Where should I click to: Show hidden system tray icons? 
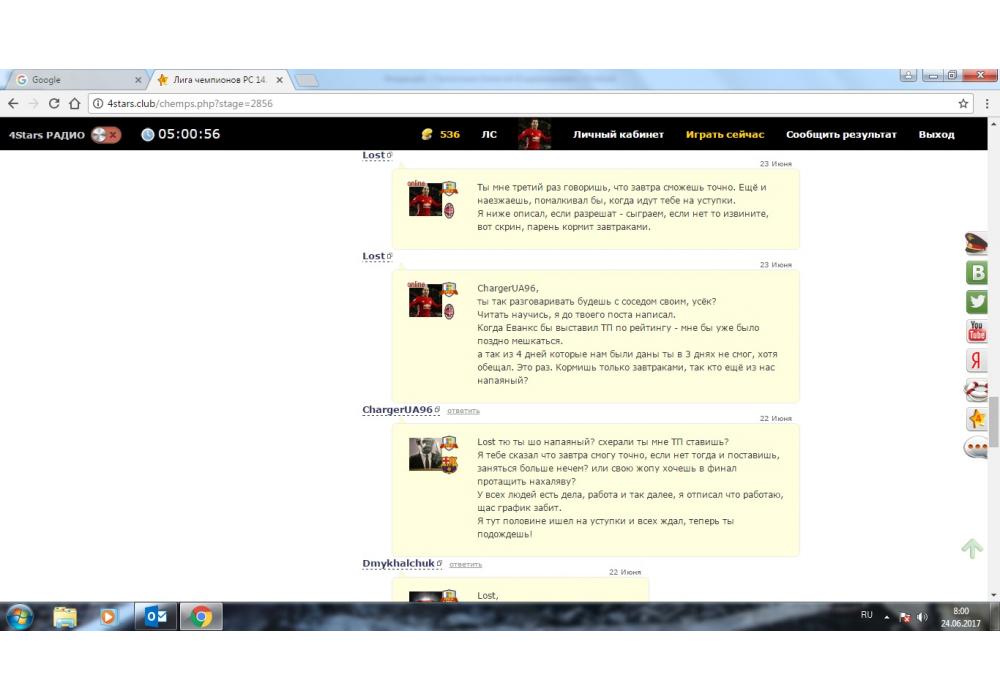point(886,617)
